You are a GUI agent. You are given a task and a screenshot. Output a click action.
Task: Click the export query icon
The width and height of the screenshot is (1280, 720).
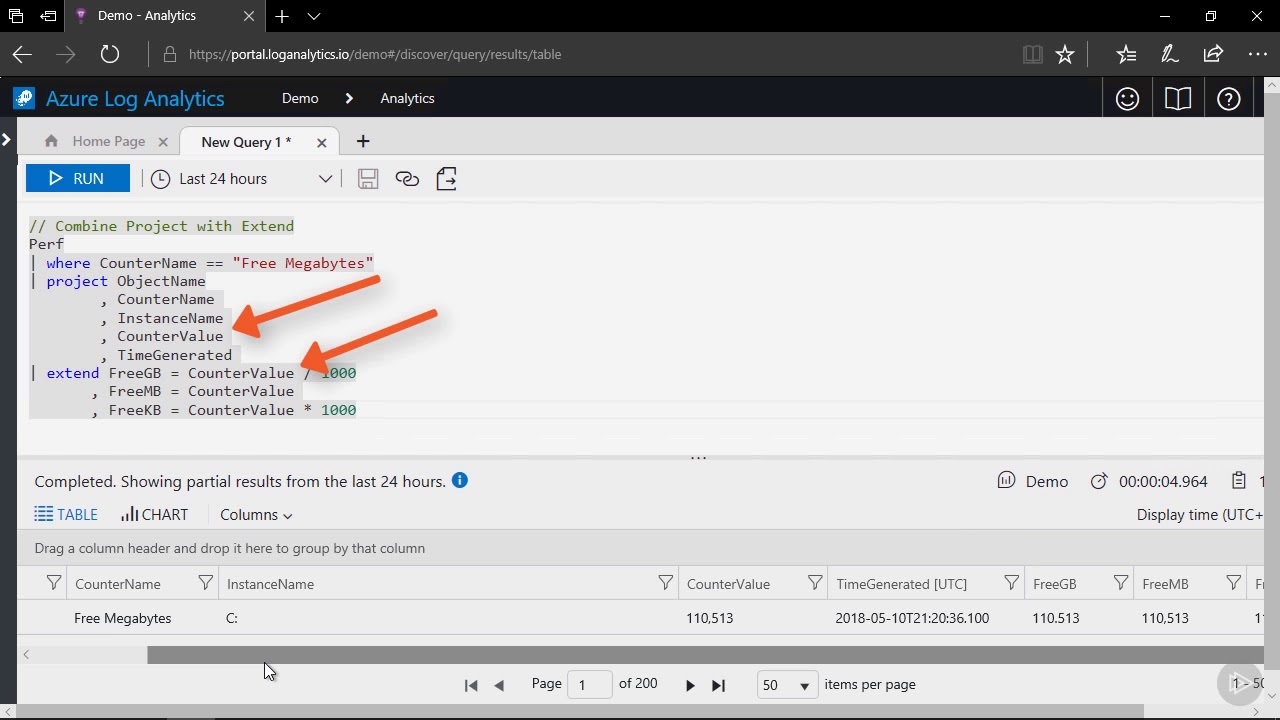coord(447,179)
